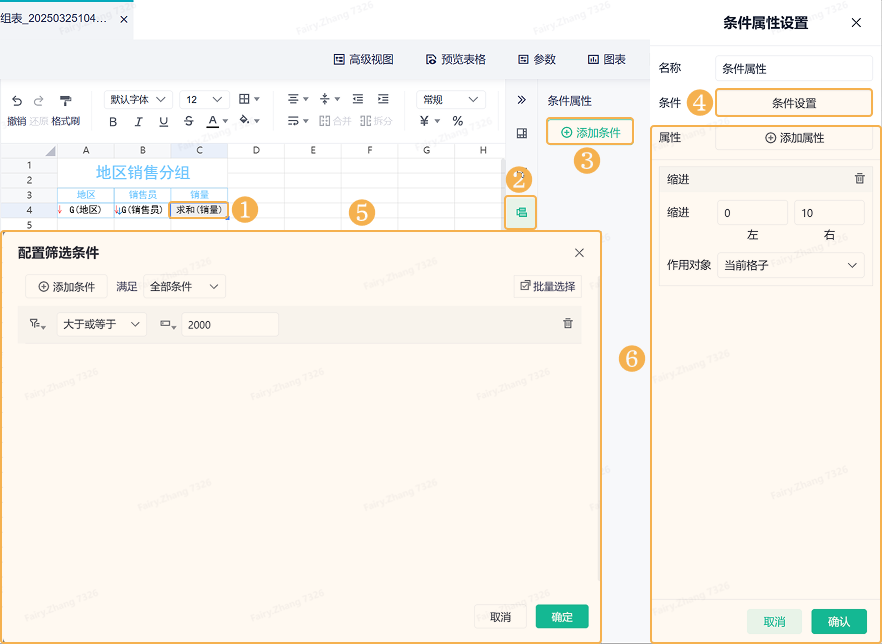Delete the filter condition row with trash icon
Viewport: 882px width, 644px height.
pyautogui.click(x=568, y=323)
